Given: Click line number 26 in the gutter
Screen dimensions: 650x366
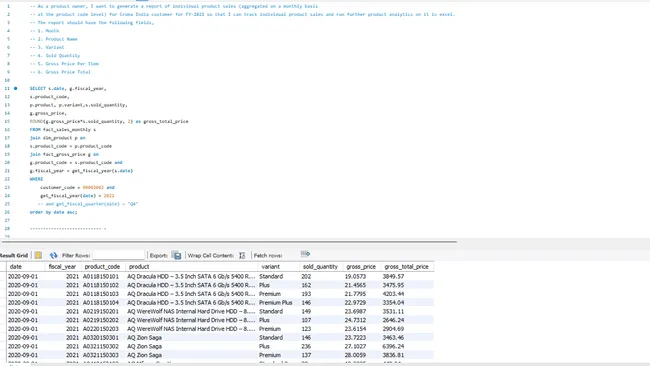Looking at the screenshot, I should coord(7,212).
